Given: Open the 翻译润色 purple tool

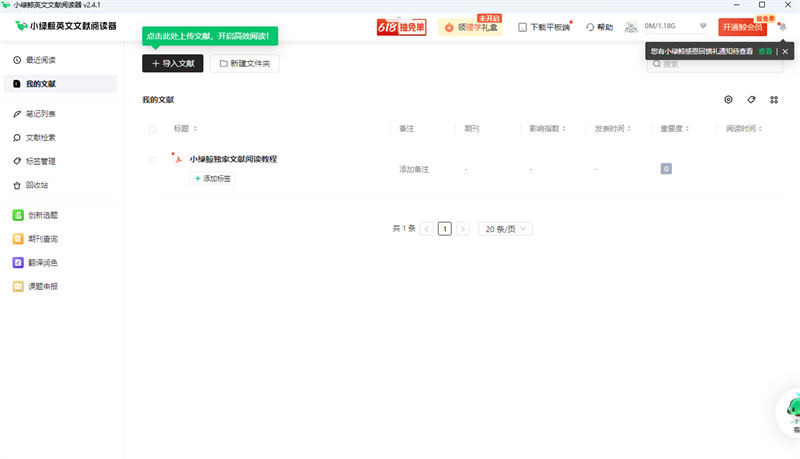Looking at the screenshot, I should (x=35, y=263).
